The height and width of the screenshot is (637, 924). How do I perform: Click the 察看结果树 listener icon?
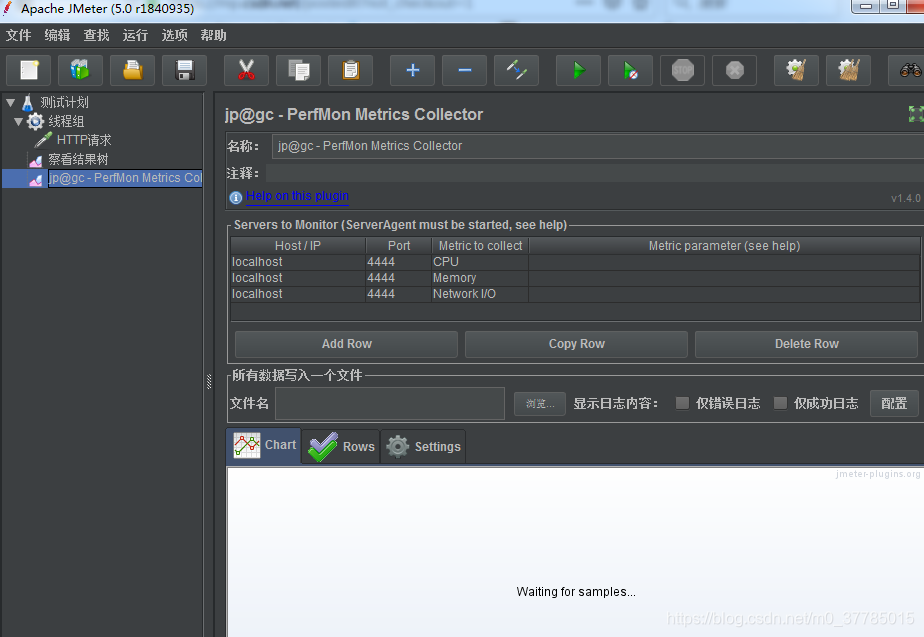coord(35,160)
